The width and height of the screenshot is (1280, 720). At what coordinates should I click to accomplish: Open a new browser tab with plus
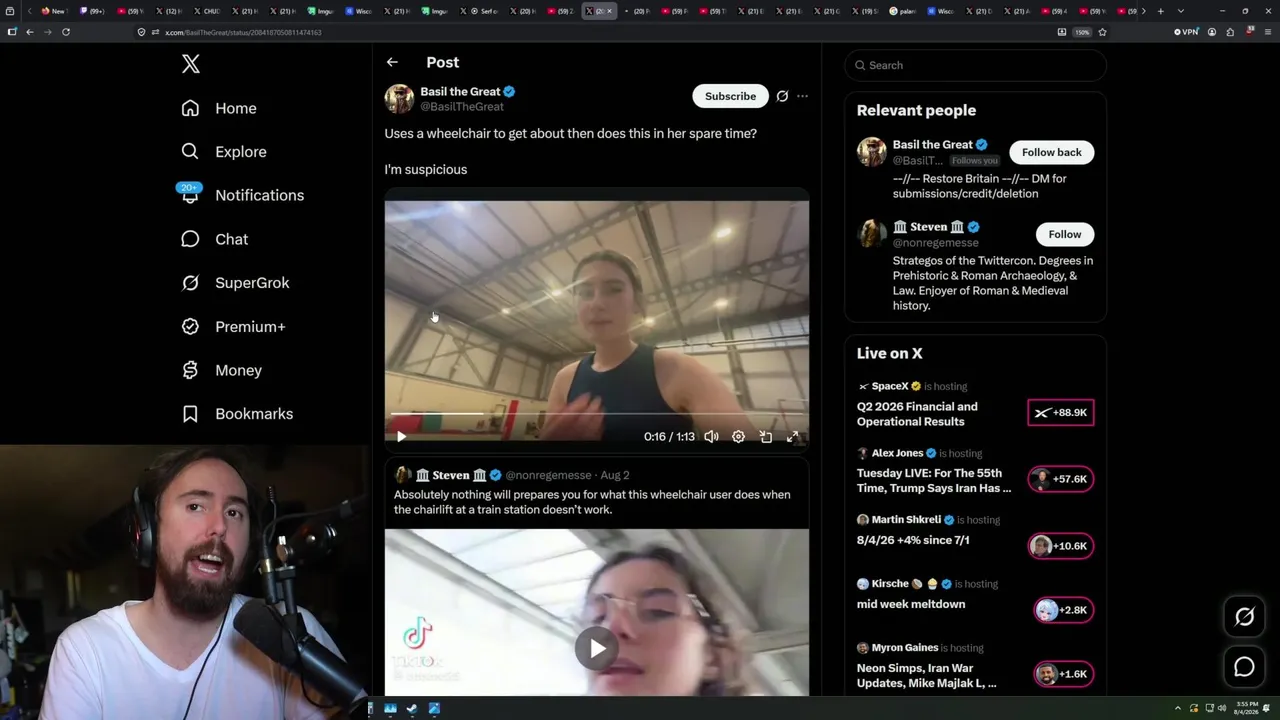tap(1160, 11)
